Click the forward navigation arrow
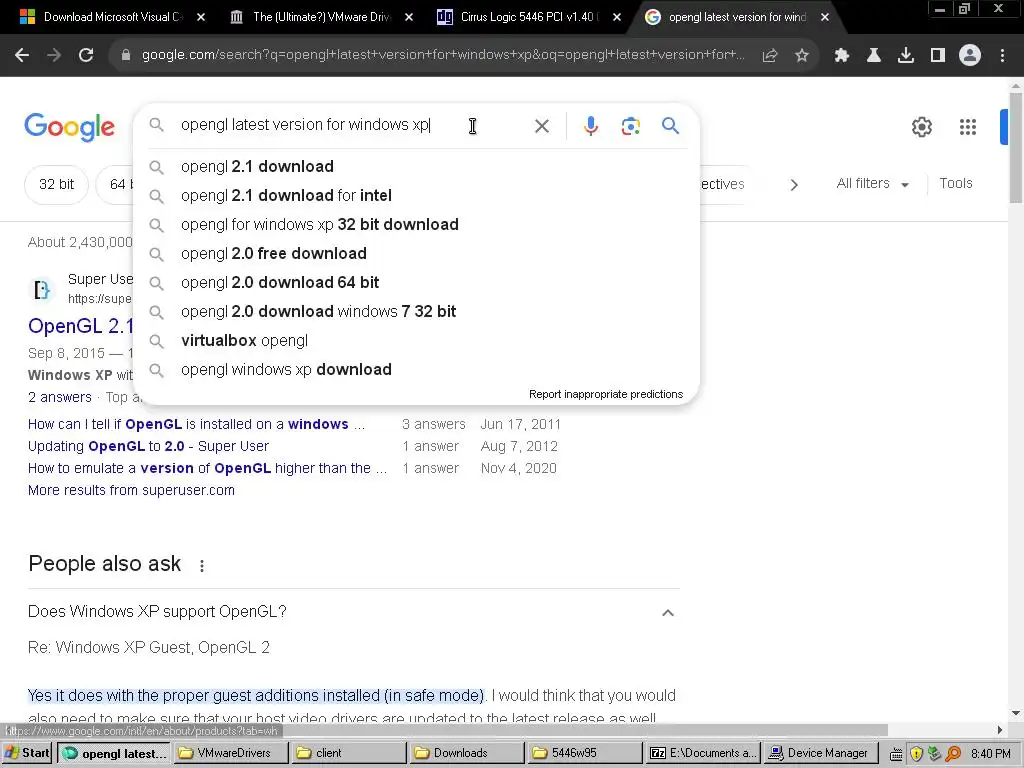Image resolution: width=1024 pixels, height=768 pixels. [54, 56]
